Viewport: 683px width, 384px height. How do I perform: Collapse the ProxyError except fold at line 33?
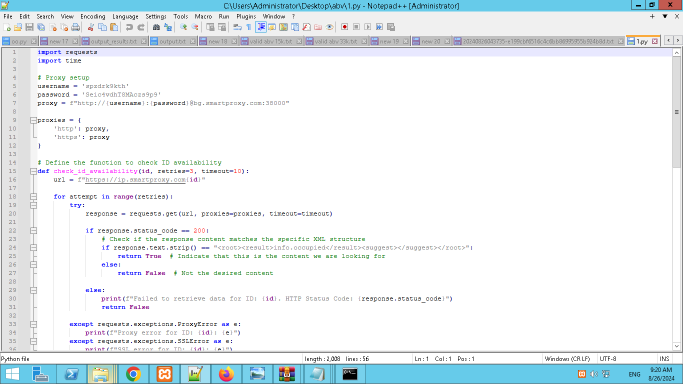pyautogui.click(x=34, y=324)
